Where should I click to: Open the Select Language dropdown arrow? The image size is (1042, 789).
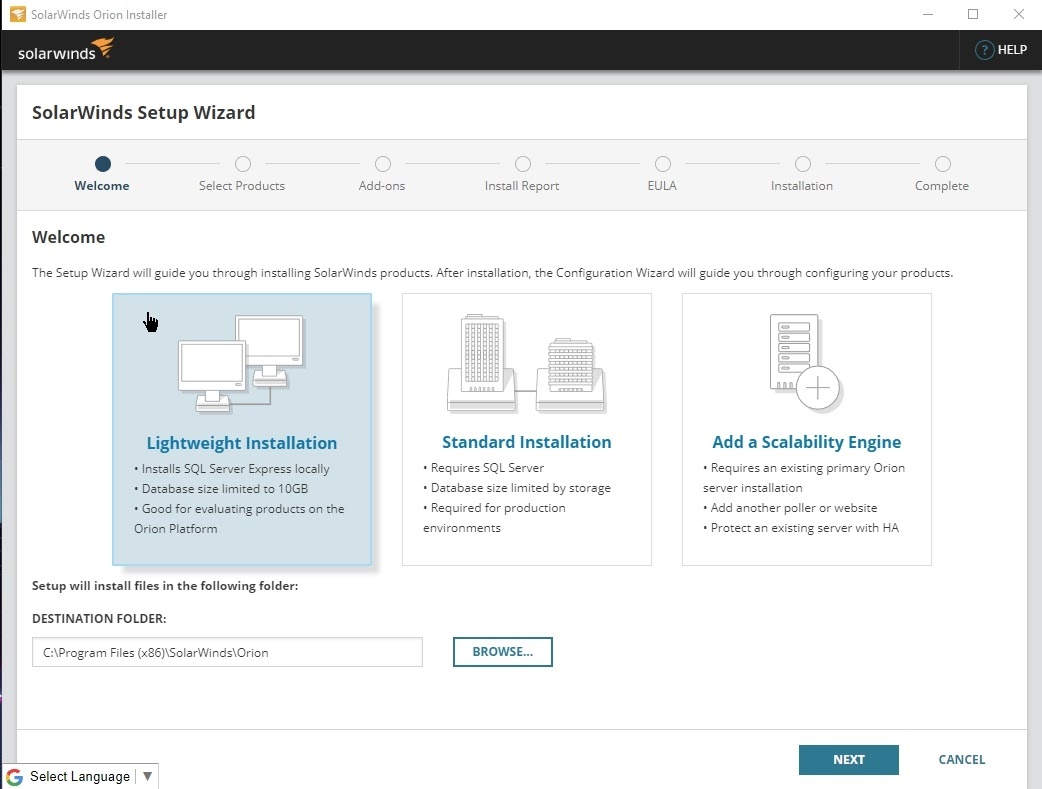[148, 776]
